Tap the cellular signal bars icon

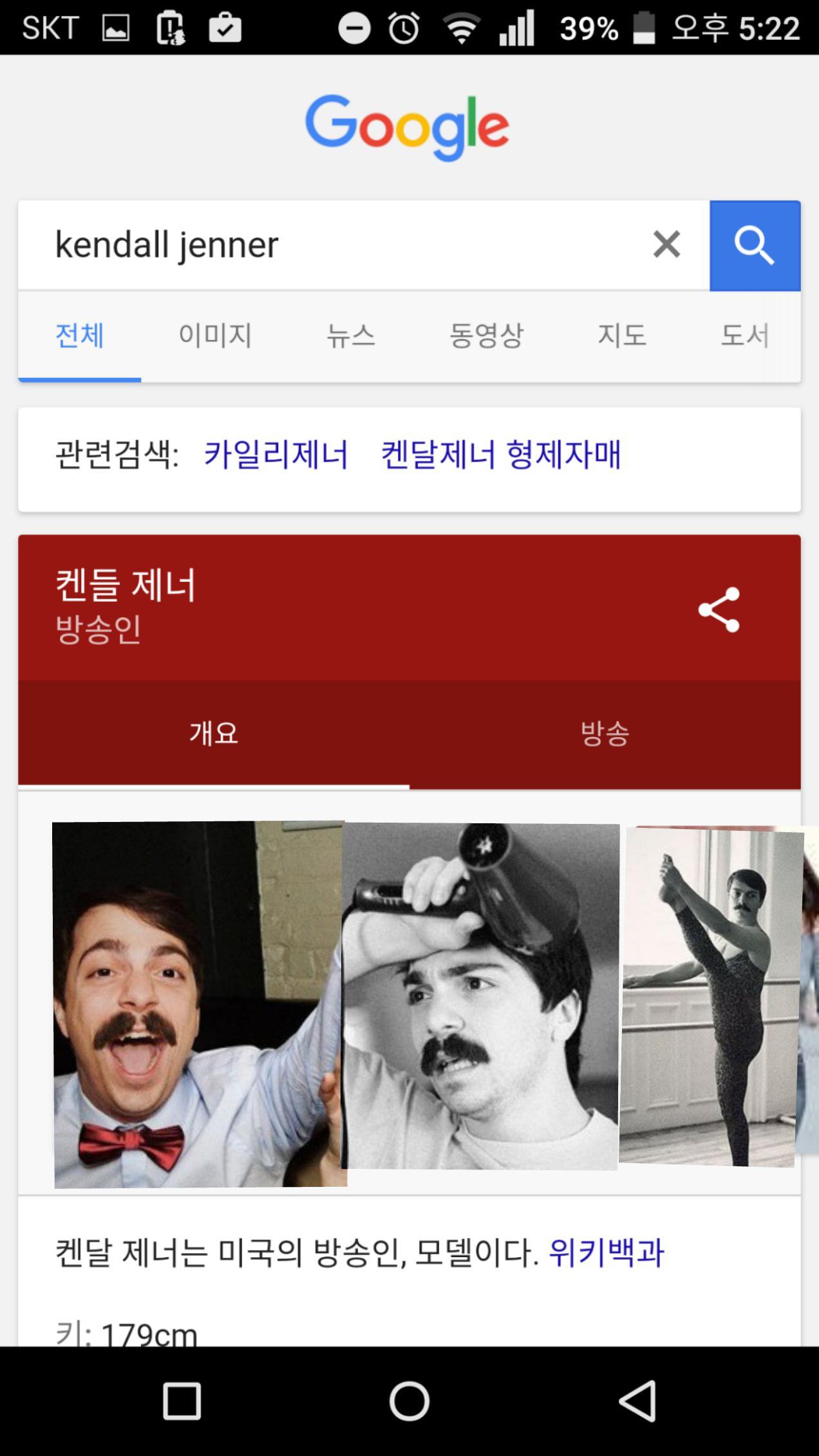[x=517, y=28]
